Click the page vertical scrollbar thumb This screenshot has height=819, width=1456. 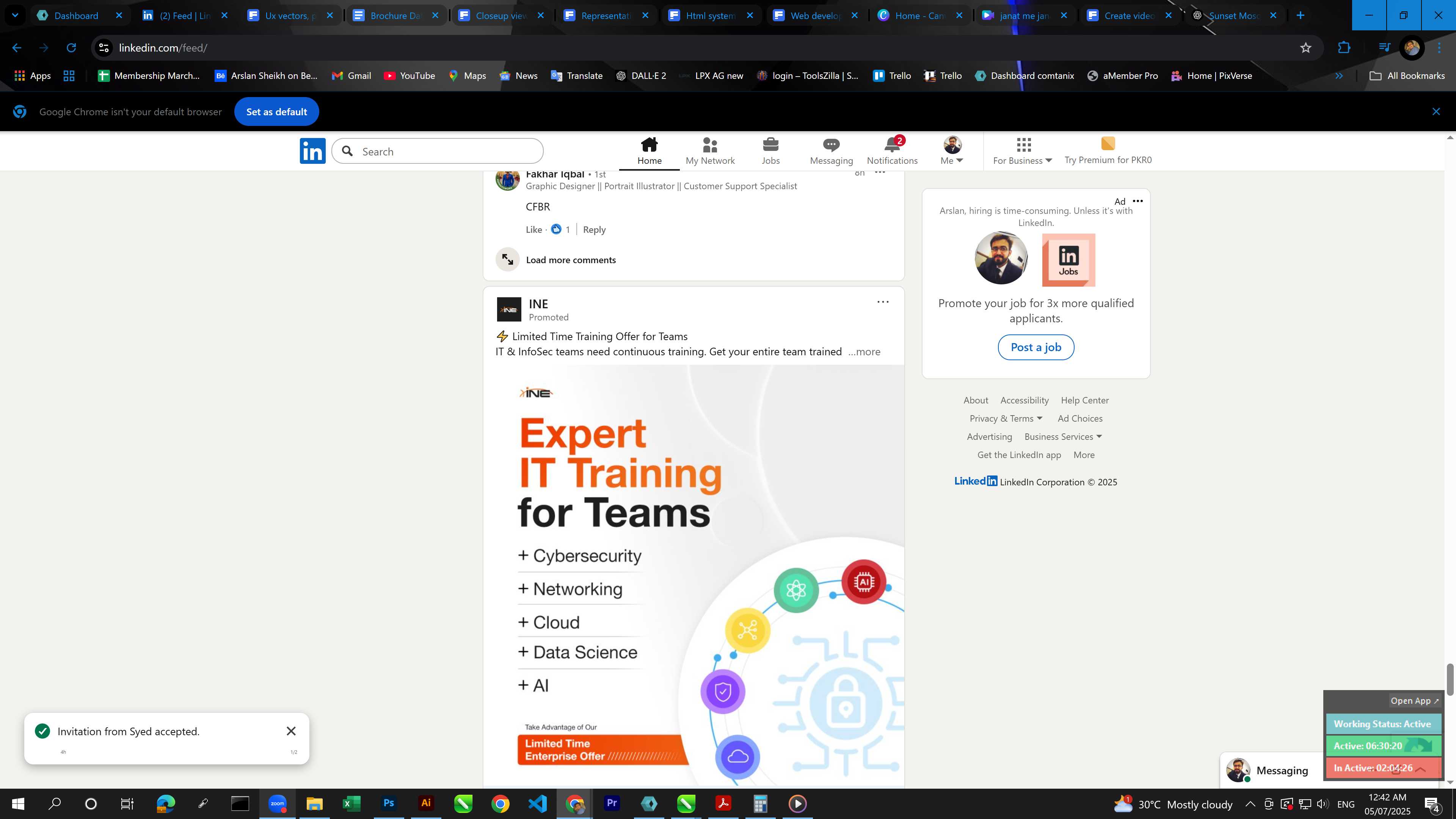click(1450, 679)
